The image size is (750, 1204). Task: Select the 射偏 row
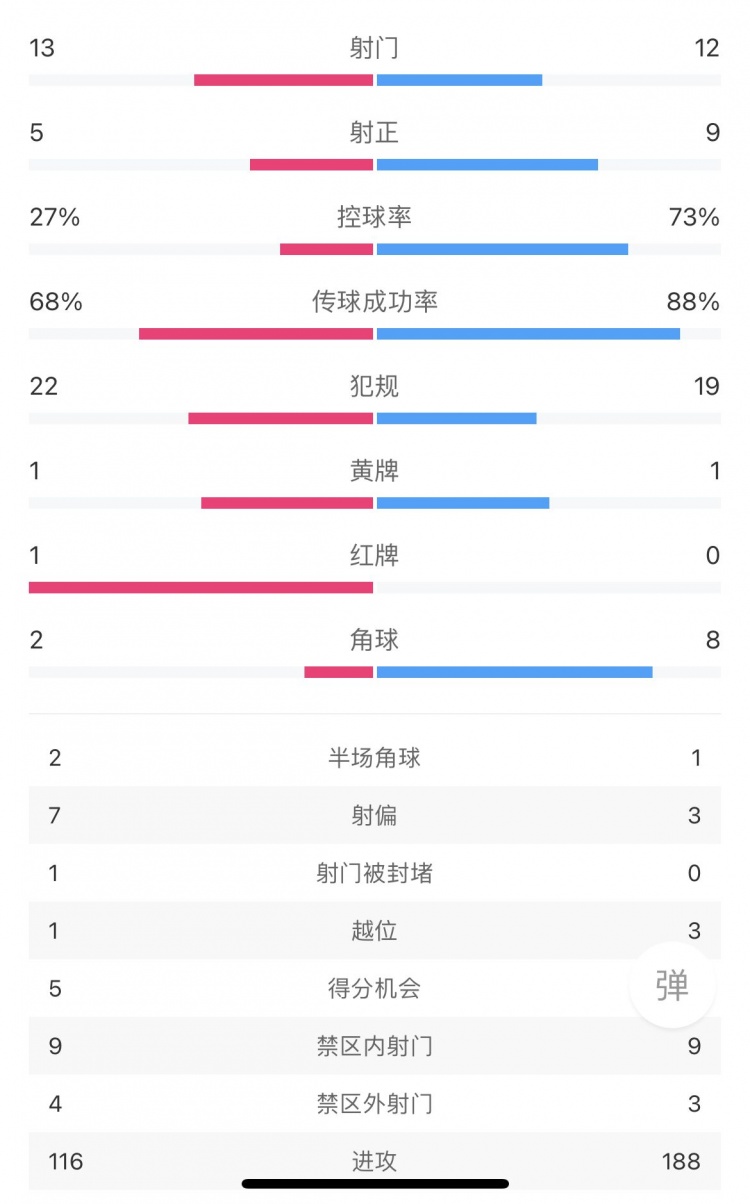[x=375, y=816]
